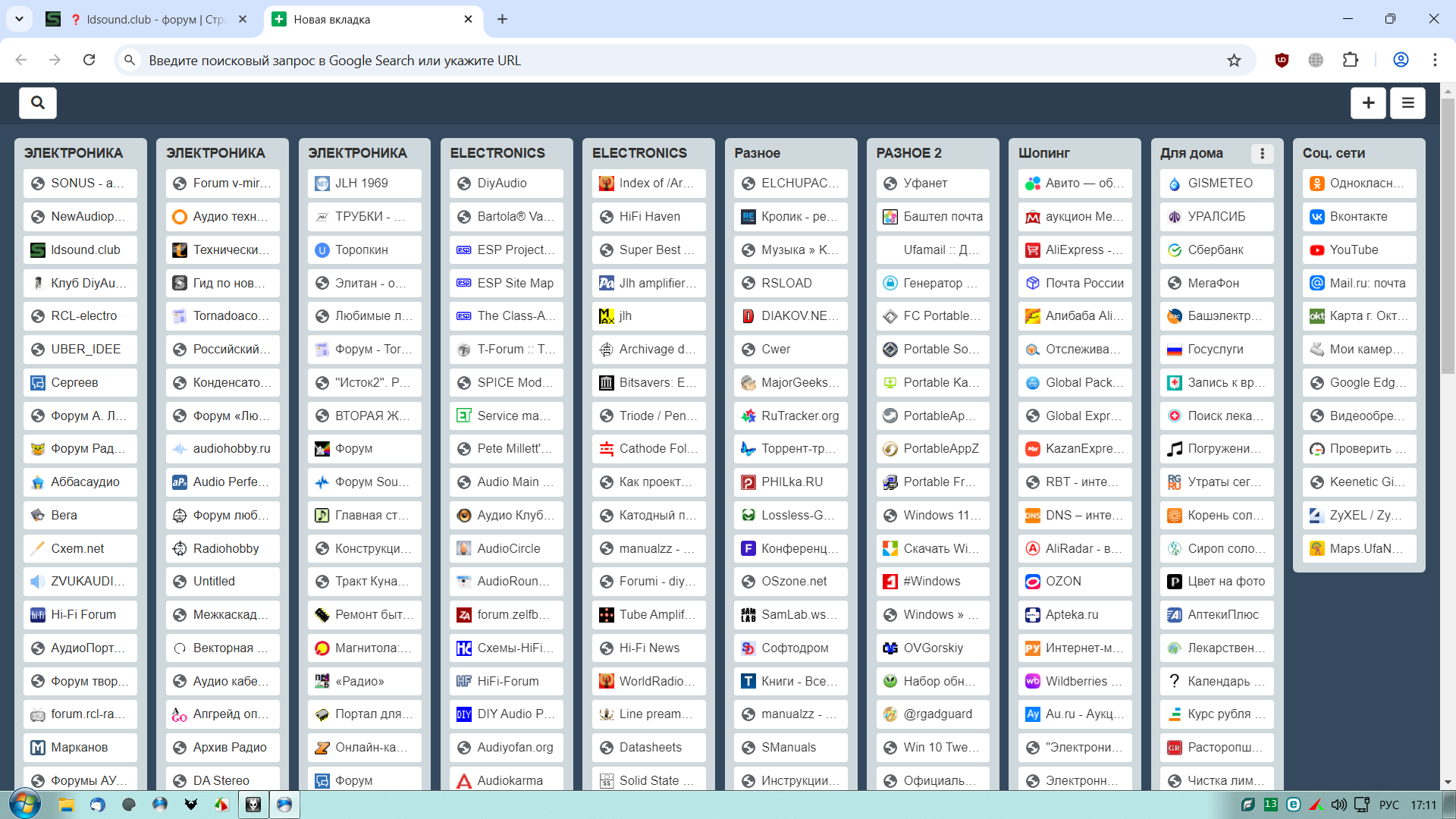Open the Торопкин link
This screenshot has width=1456, height=819.
365,249
